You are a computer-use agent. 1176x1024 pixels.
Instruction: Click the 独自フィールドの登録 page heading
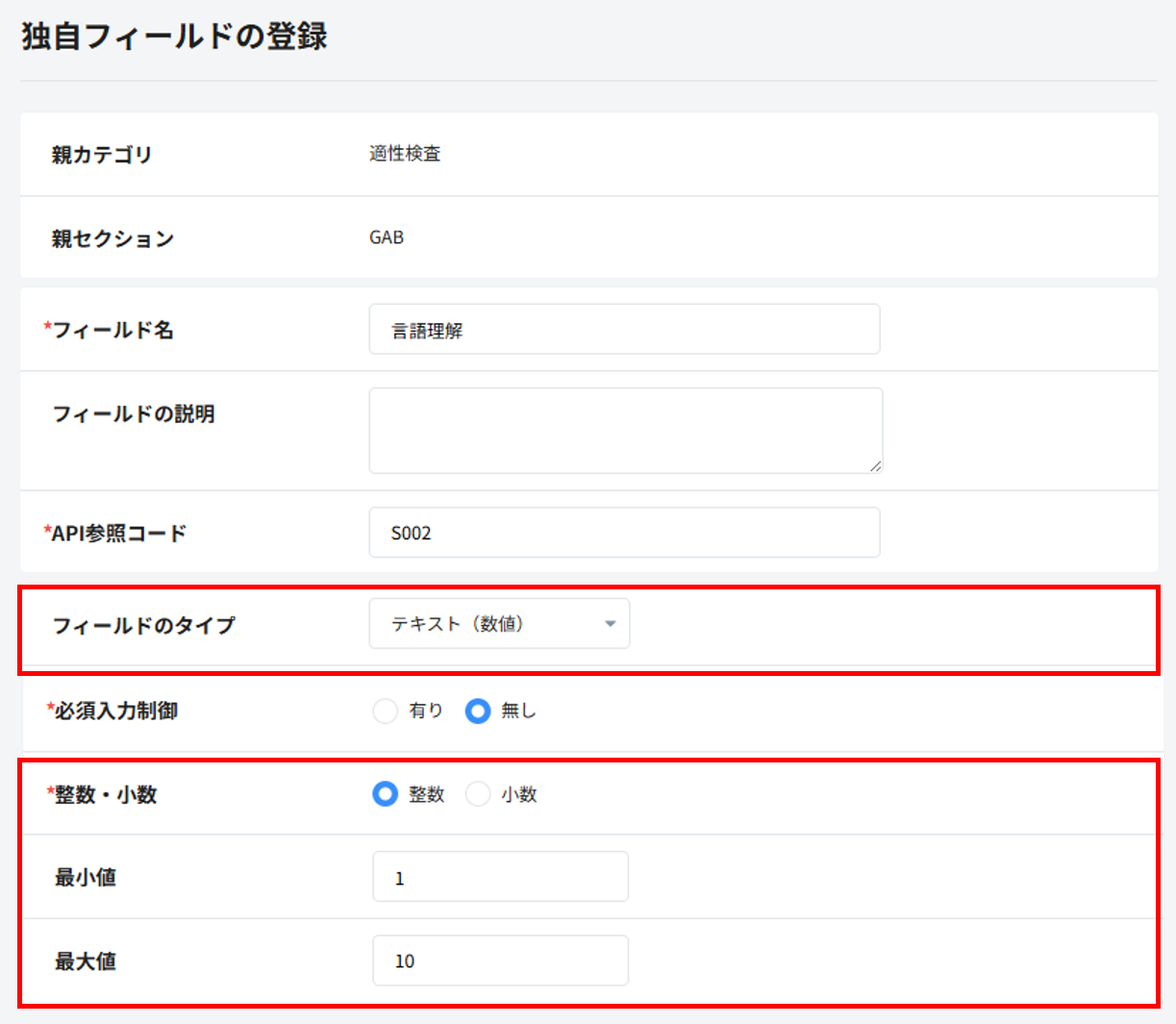coord(174,37)
